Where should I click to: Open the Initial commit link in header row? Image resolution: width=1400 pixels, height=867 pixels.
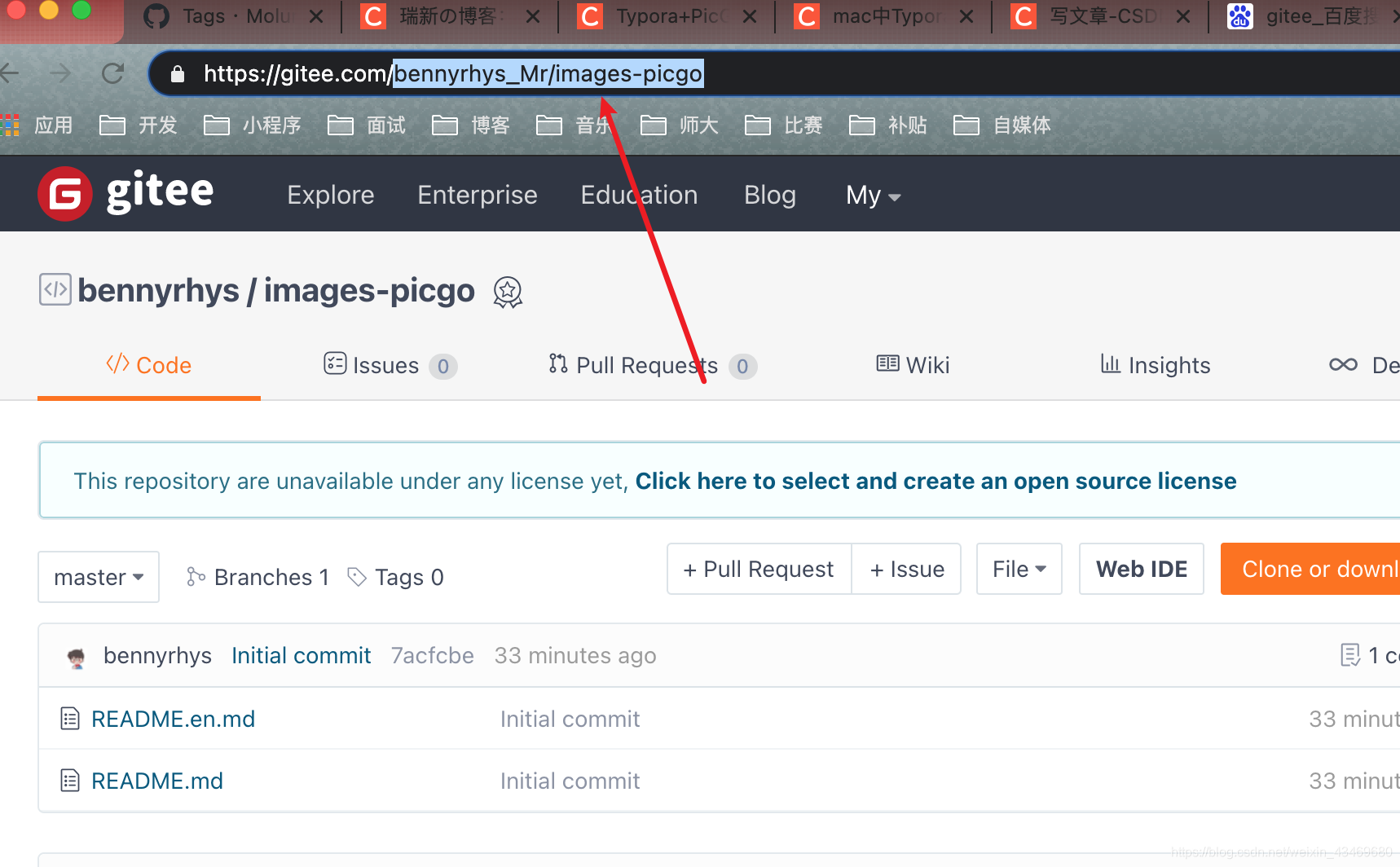[302, 655]
